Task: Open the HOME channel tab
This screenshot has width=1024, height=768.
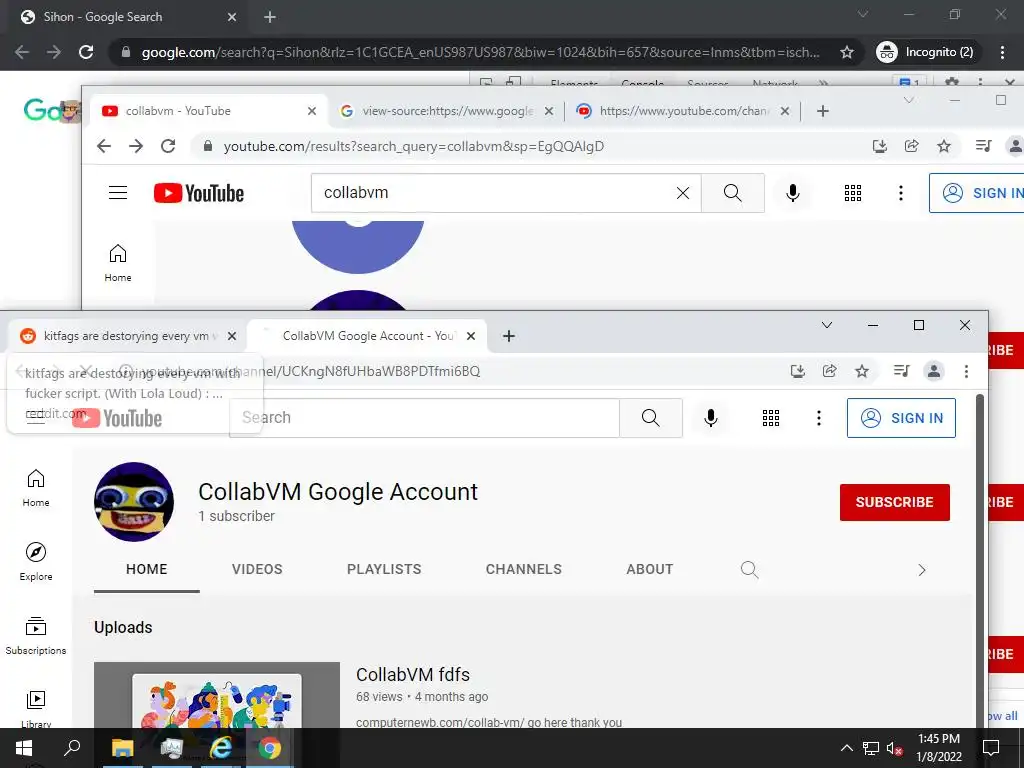Action: coord(147,569)
